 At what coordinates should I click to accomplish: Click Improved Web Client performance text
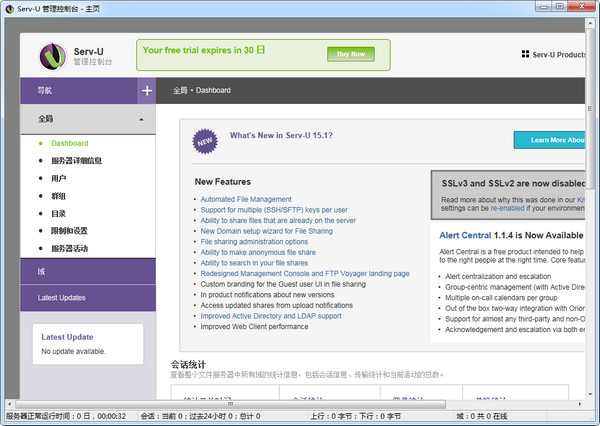[x=254, y=327]
